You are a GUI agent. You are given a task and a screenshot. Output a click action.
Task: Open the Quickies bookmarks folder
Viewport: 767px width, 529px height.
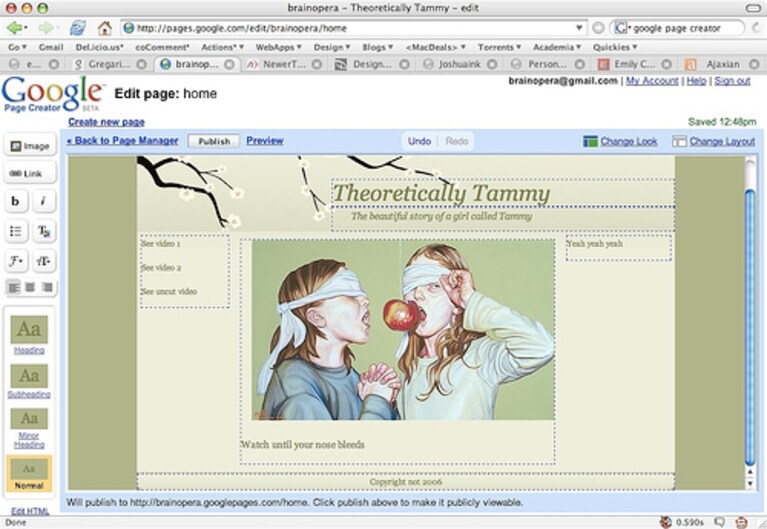click(x=615, y=47)
